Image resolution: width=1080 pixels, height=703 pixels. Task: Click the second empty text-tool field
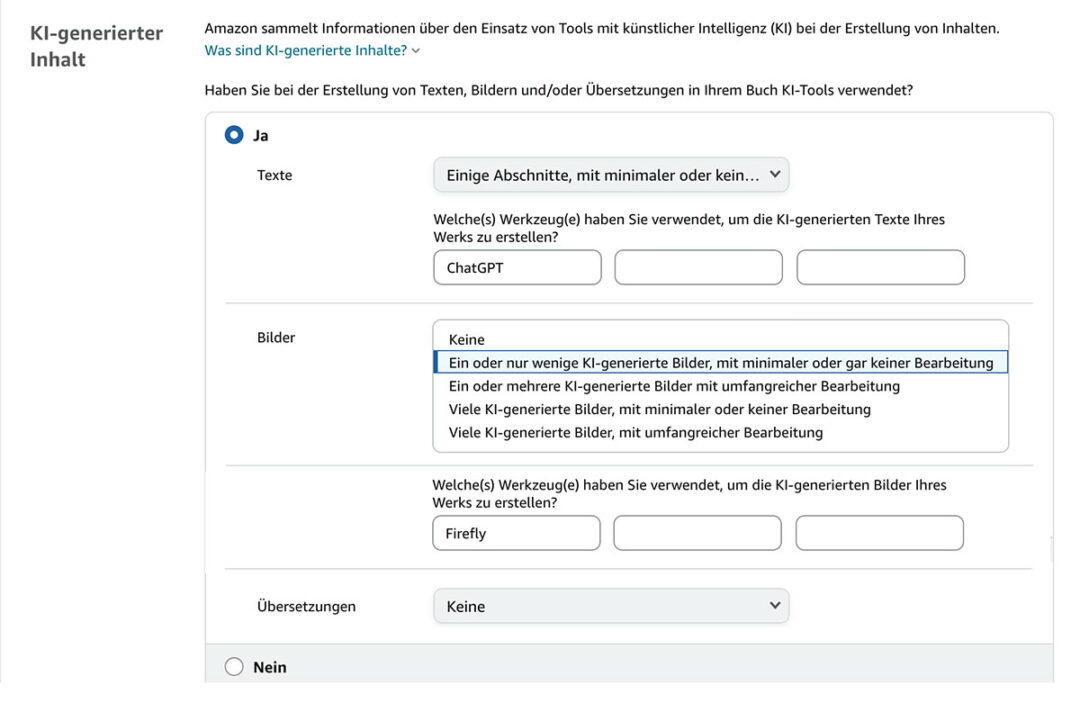tap(698, 267)
